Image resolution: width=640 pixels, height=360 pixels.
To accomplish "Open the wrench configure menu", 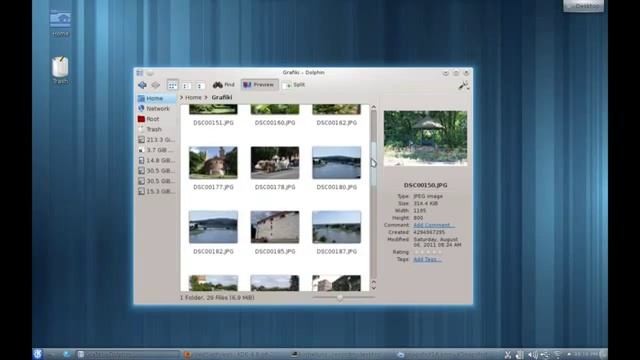I will point(463,85).
